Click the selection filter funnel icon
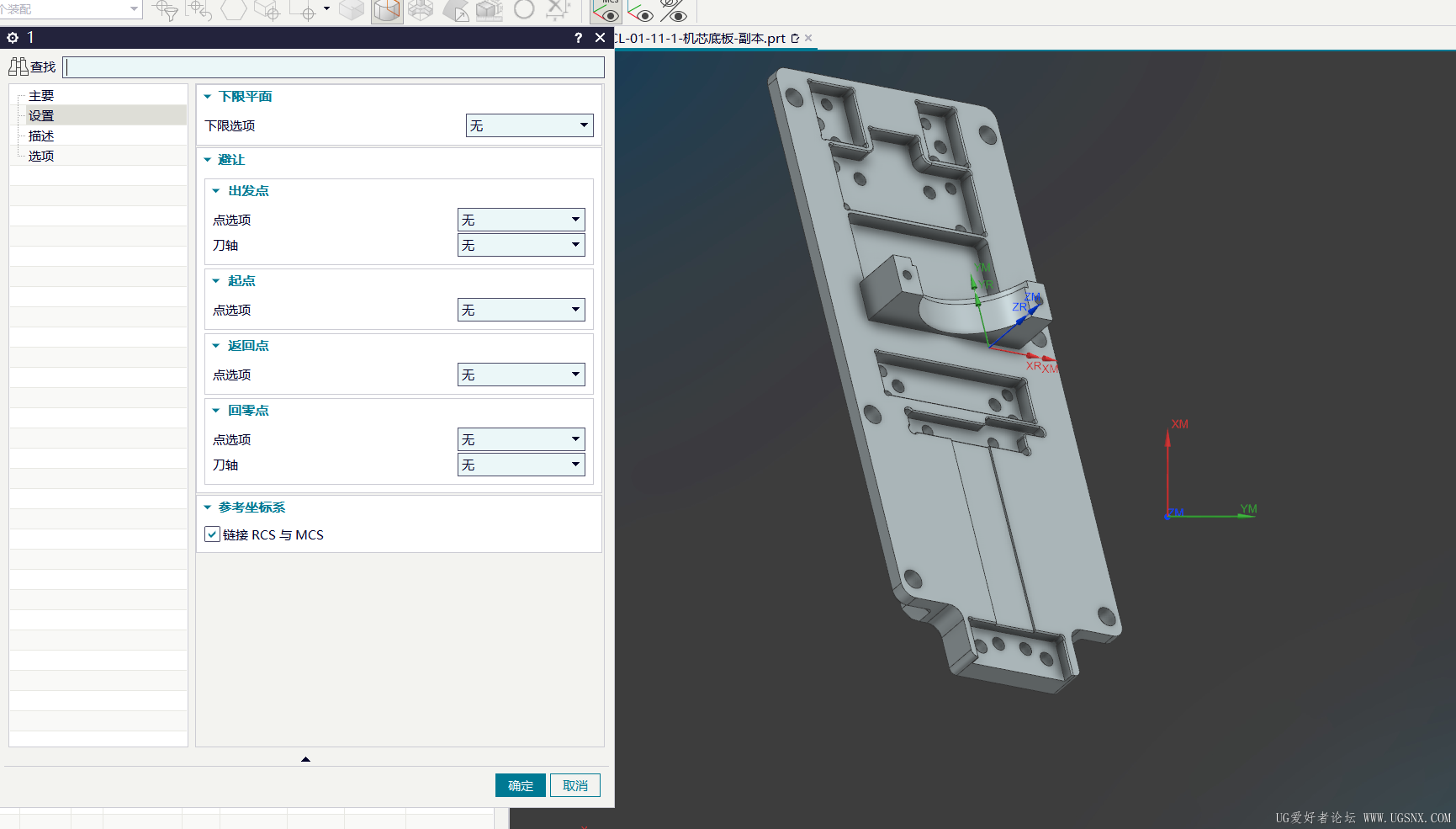1456x829 pixels. pos(166,11)
